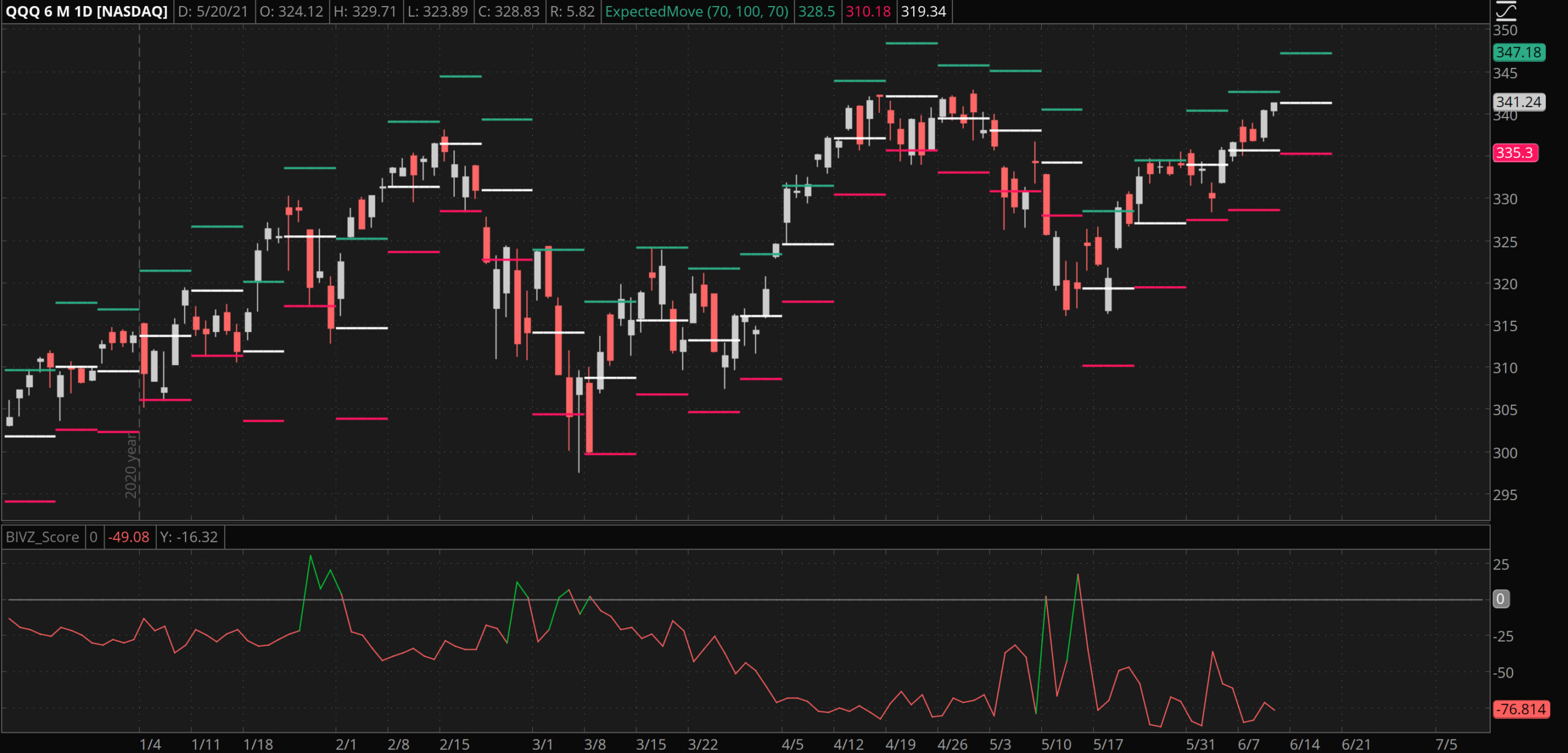The image size is (1568, 753).
Task: Click the 3/15 date on time axis
Action: point(651,744)
